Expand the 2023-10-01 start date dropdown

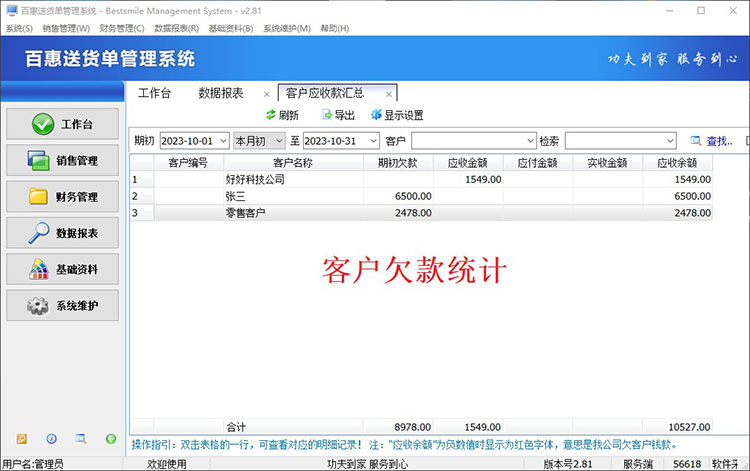223,141
